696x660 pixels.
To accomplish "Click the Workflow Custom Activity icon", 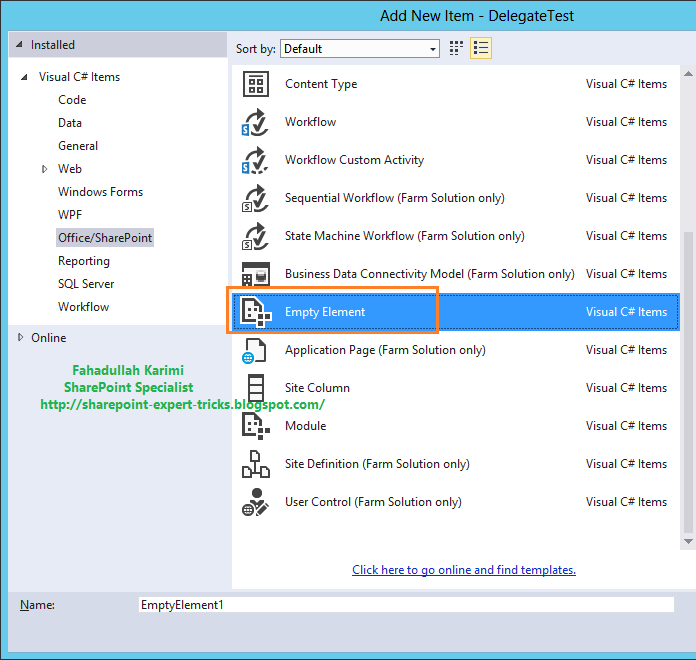I will tap(255, 160).
